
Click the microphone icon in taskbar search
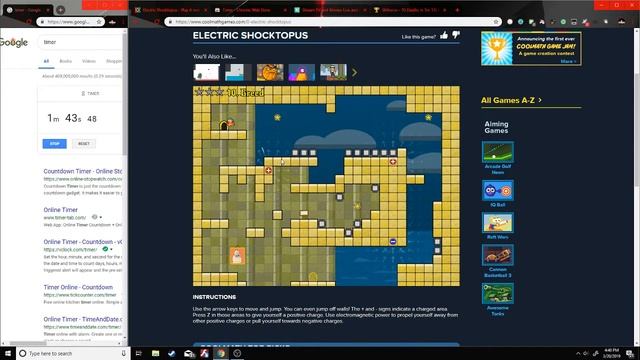(123, 353)
